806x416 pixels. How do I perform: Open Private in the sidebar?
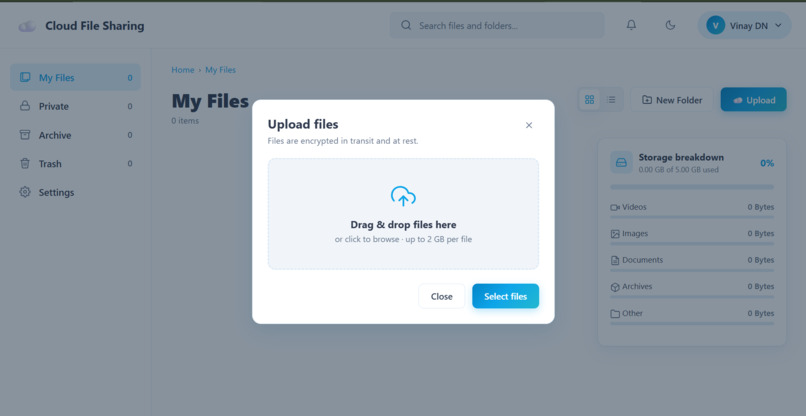(75, 106)
